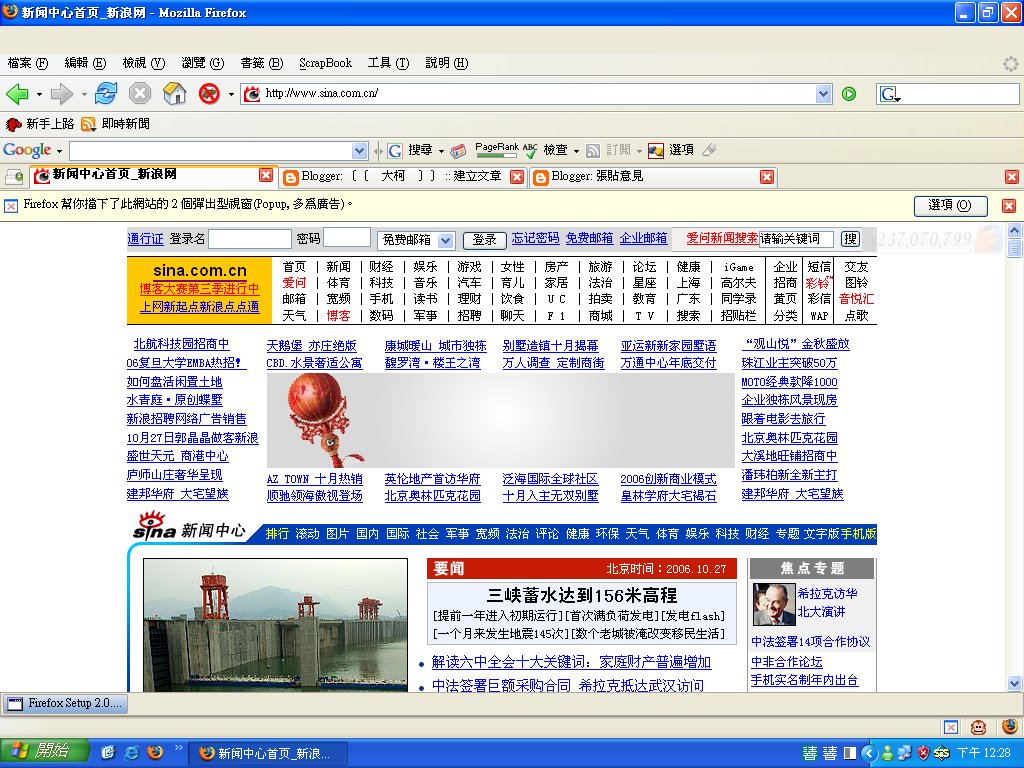Click the 登录 login button
The image size is (1024, 768).
485,240
